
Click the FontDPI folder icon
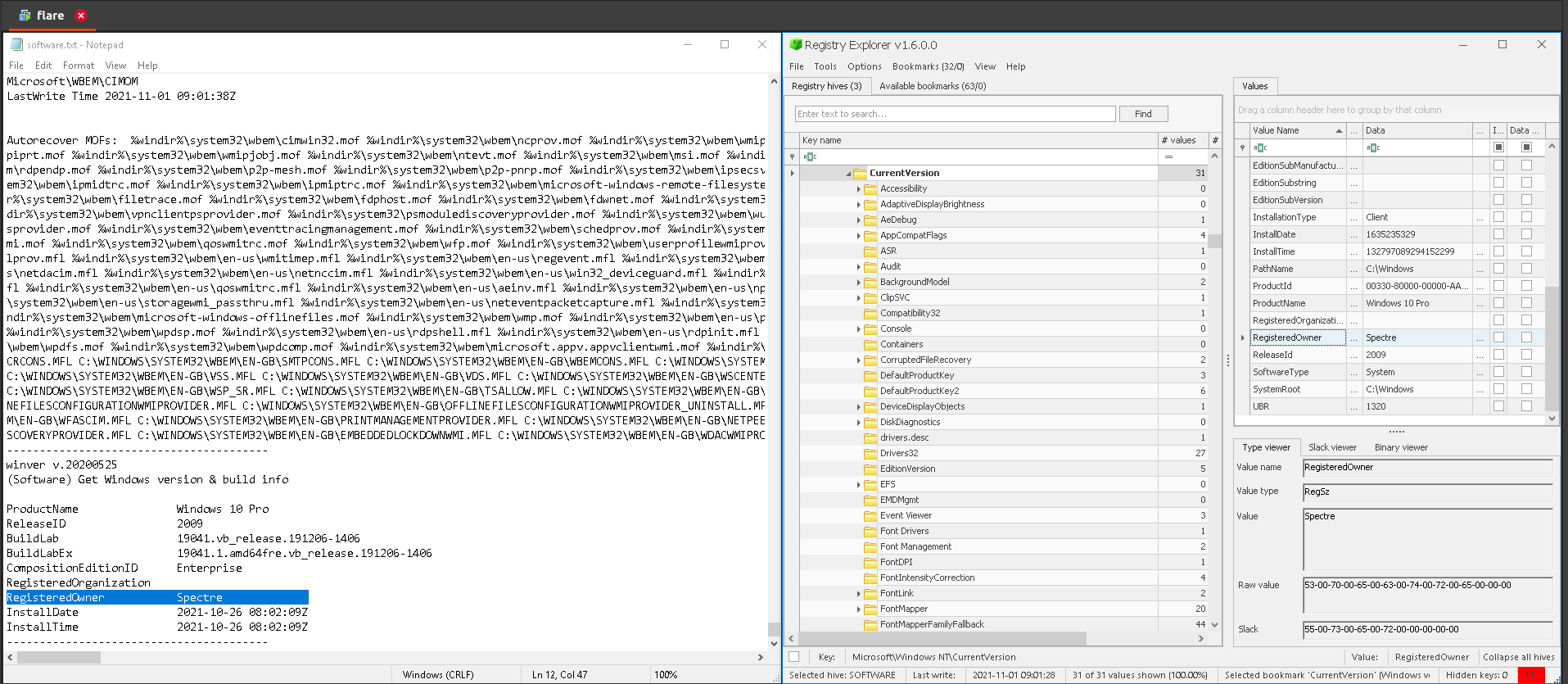[870, 563]
